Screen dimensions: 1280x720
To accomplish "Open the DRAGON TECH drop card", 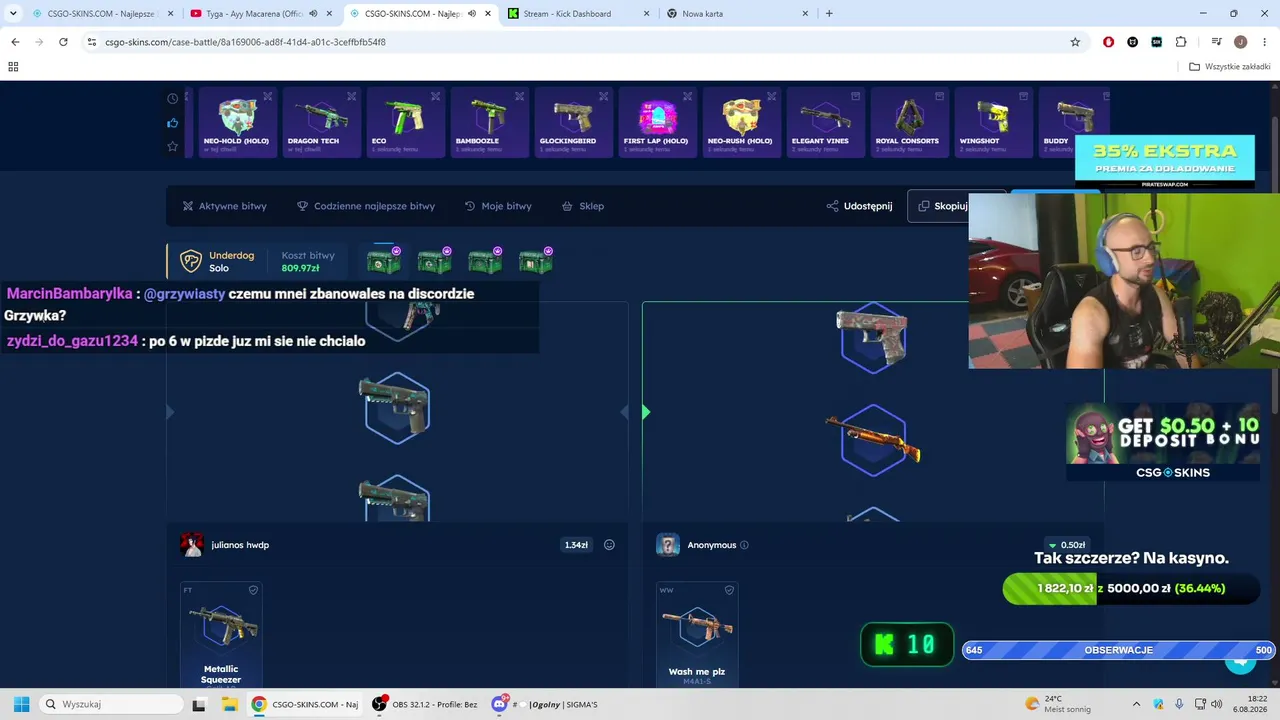I will (322, 122).
